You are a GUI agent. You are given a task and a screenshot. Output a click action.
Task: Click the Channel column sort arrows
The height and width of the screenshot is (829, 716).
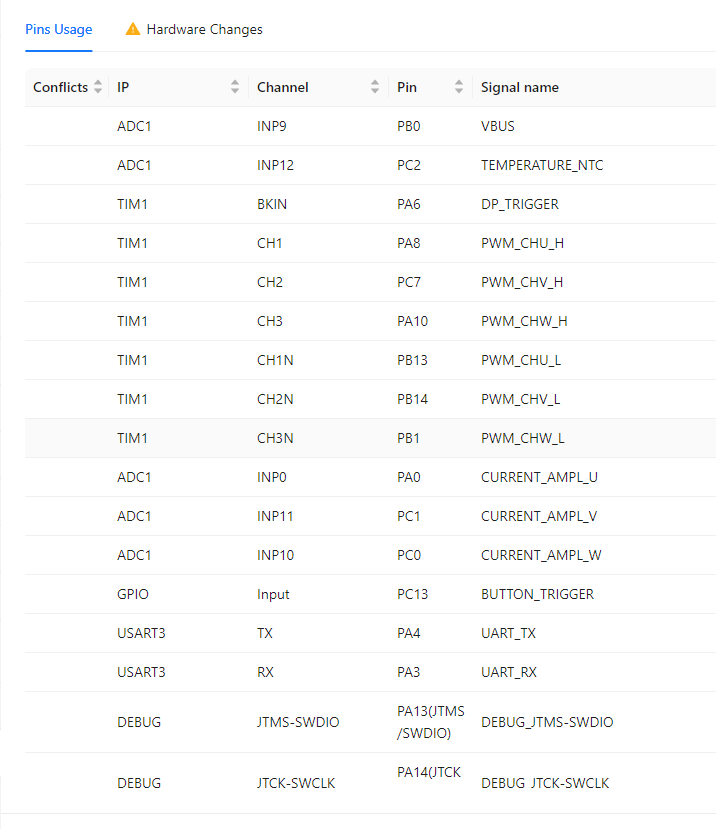tap(375, 87)
